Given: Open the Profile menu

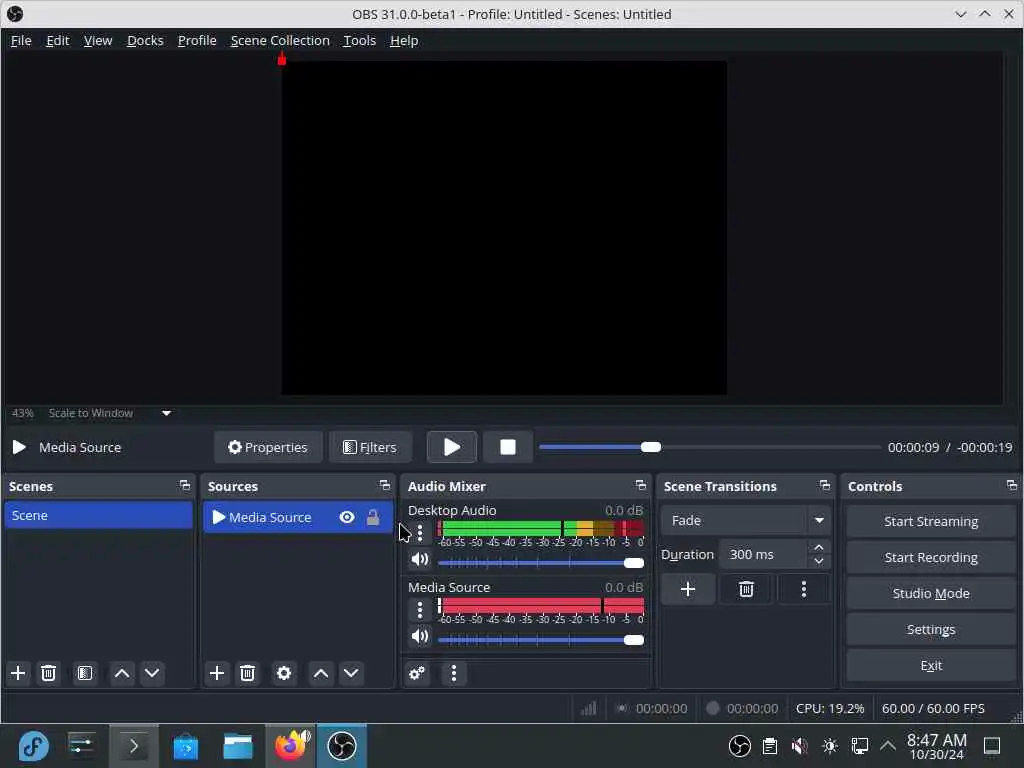Looking at the screenshot, I should [x=197, y=40].
